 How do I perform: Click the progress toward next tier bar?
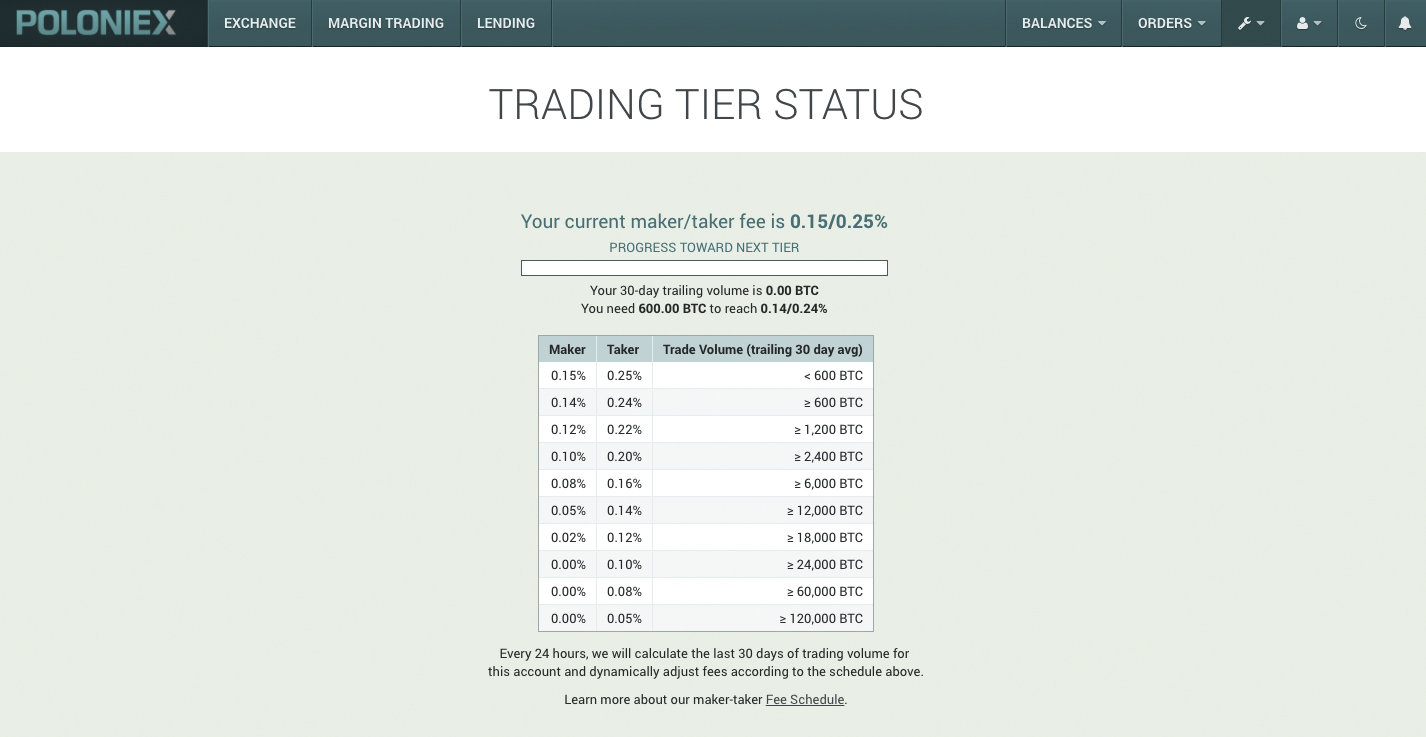point(704,268)
